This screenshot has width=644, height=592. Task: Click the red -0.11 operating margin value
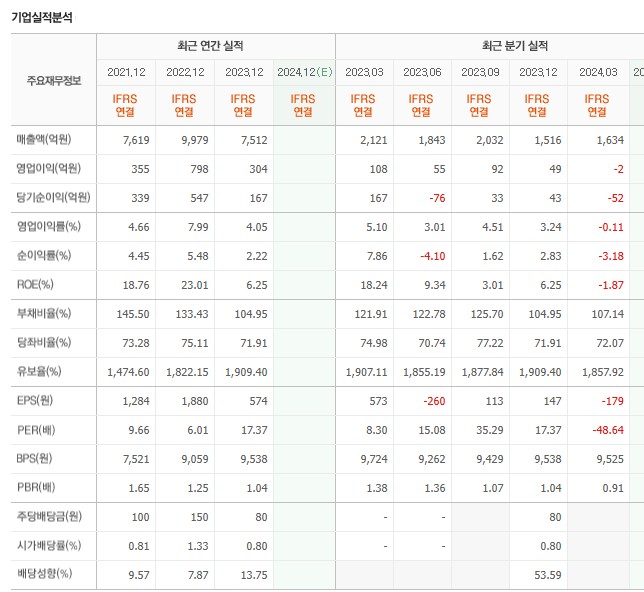click(611, 227)
